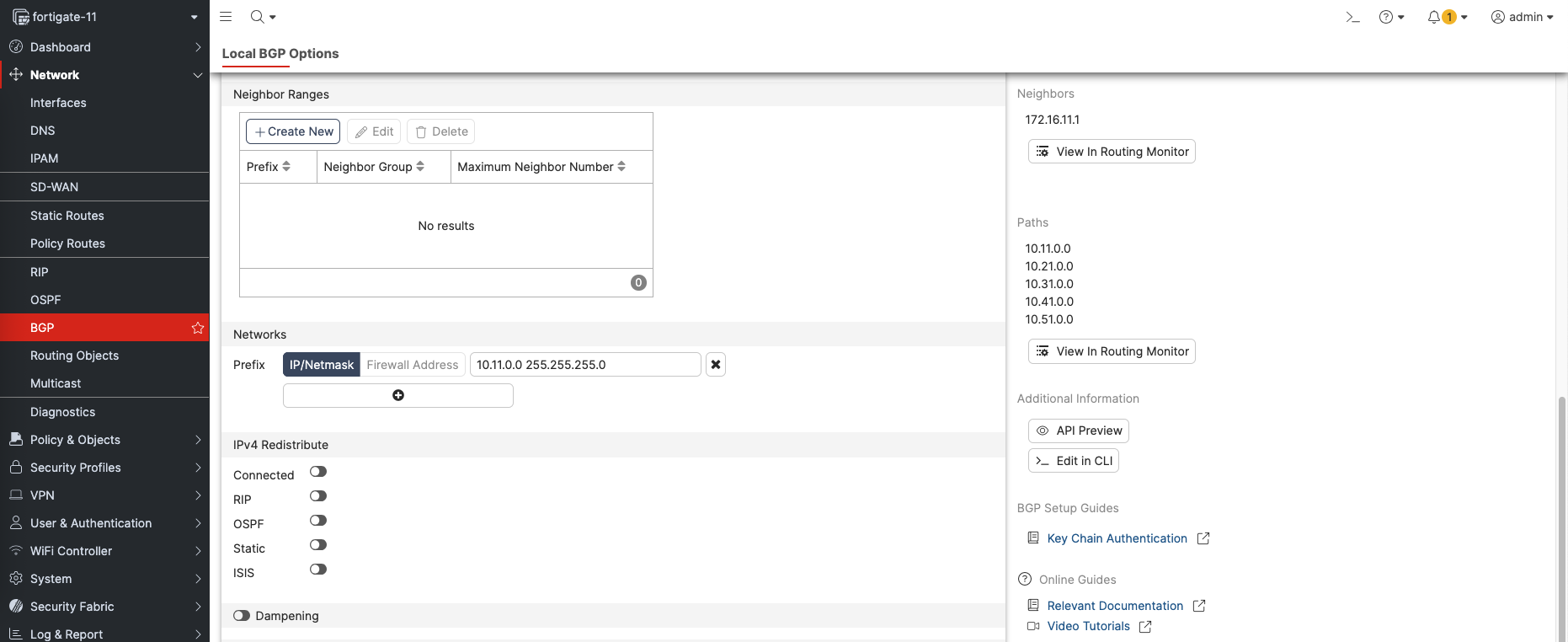
Task: Enable the Dampening toggle
Action: coord(242,616)
